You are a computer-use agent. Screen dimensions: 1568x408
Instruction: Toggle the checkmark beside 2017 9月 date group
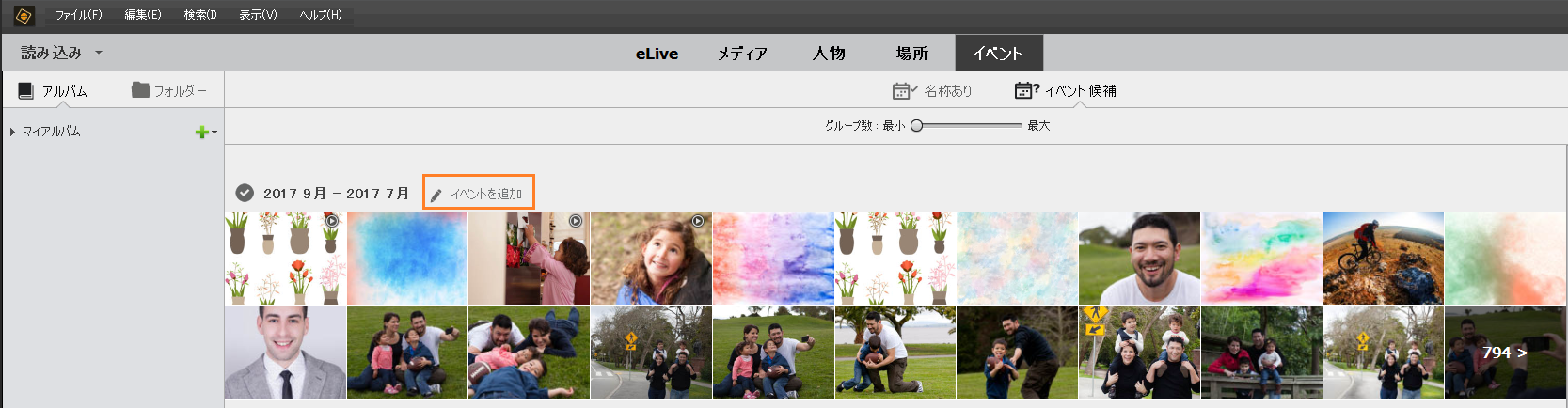pos(245,193)
